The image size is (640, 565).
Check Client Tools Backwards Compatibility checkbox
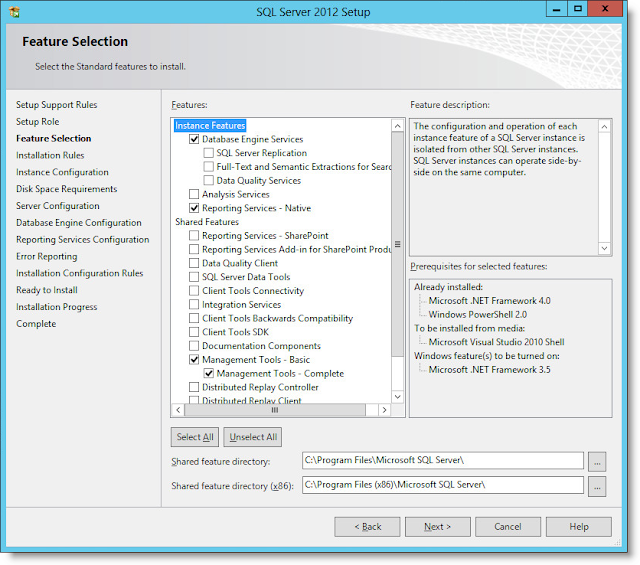coord(194,318)
